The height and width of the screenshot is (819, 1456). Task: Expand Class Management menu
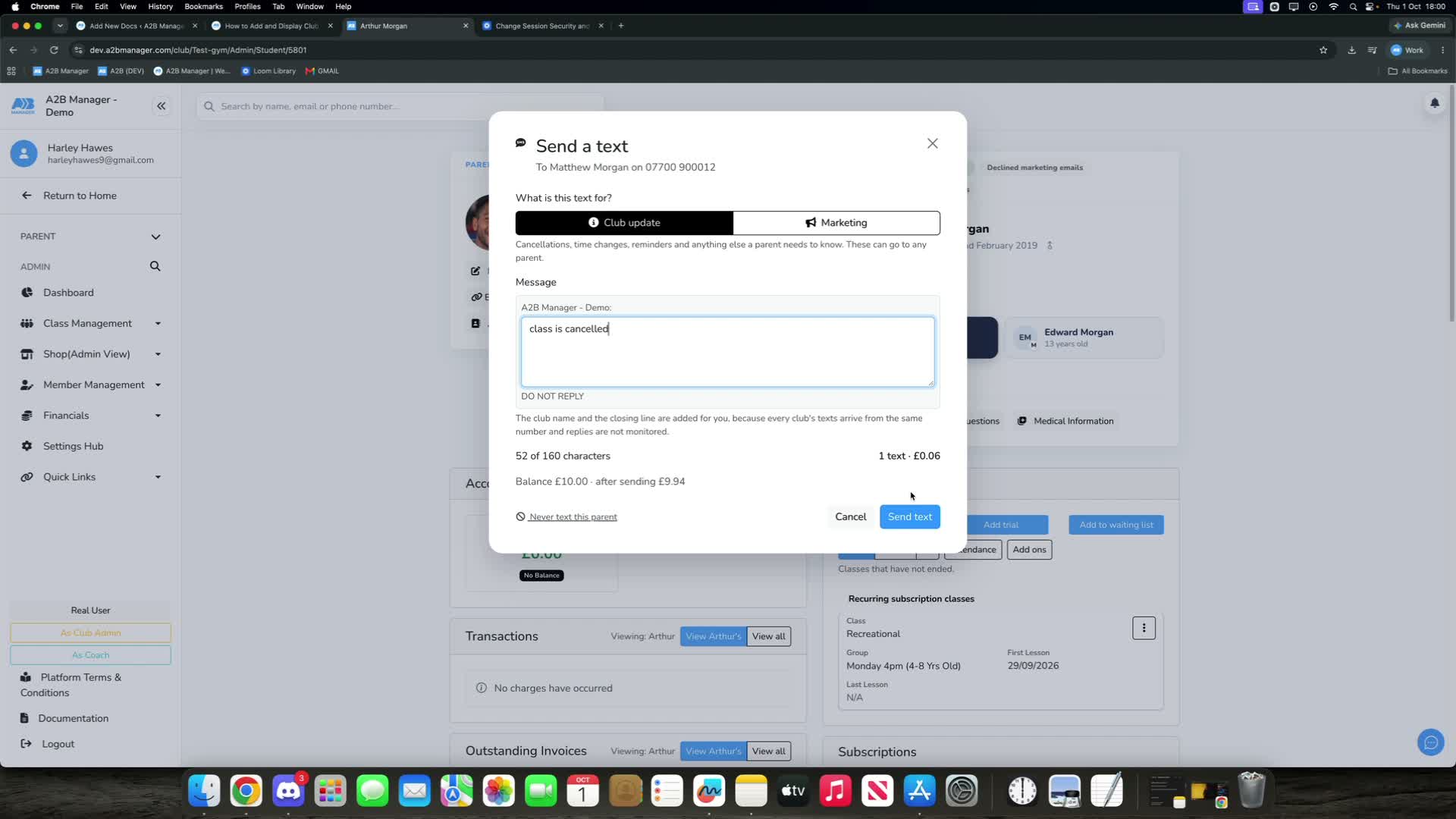pos(90,323)
